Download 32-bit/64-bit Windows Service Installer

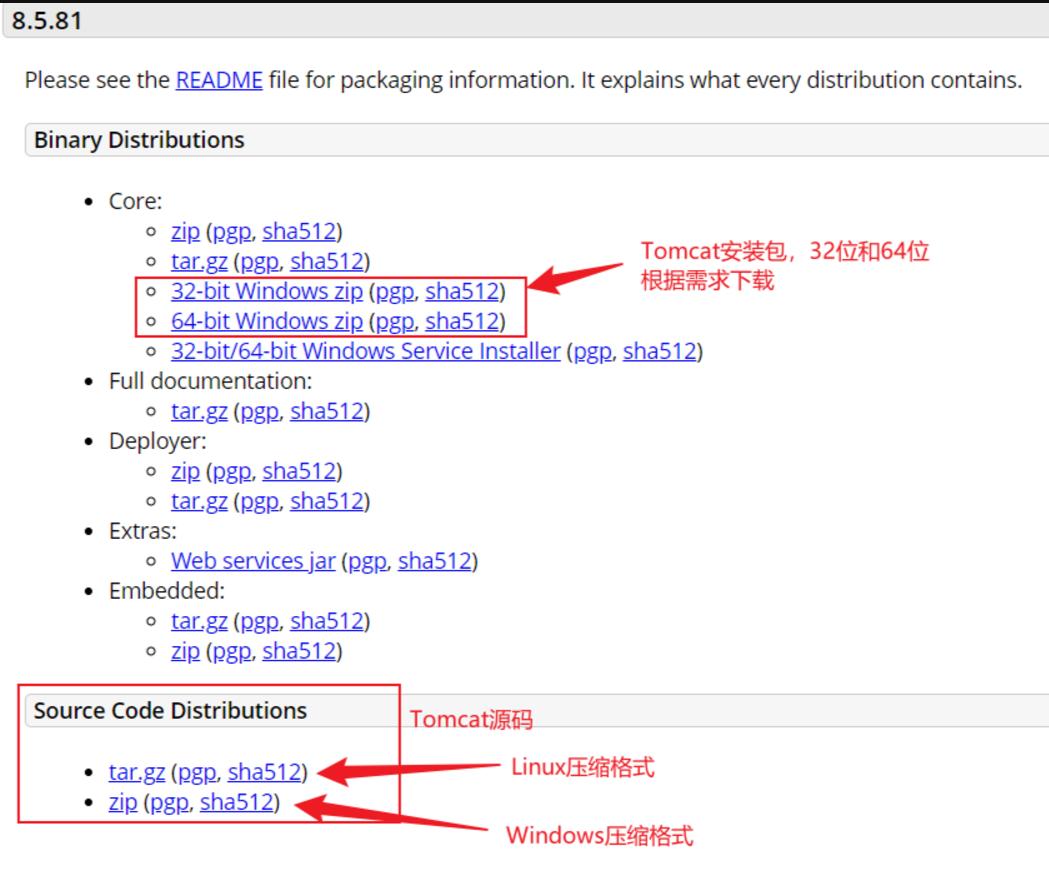pos(366,352)
